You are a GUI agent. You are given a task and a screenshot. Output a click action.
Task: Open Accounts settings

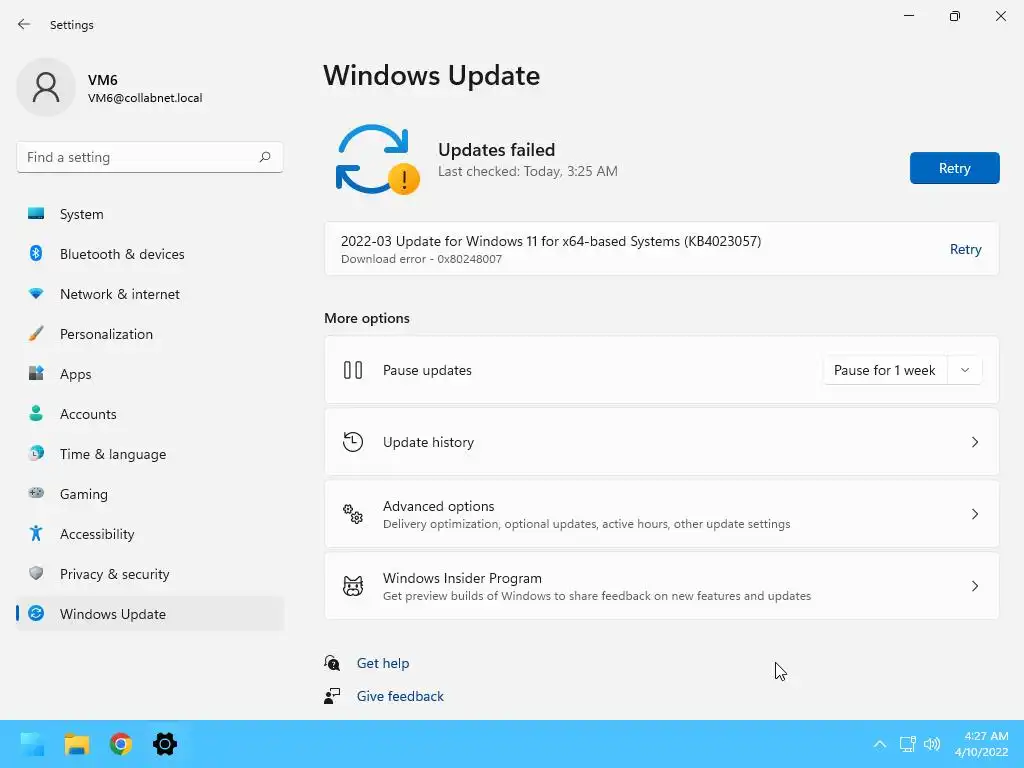click(x=150, y=413)
